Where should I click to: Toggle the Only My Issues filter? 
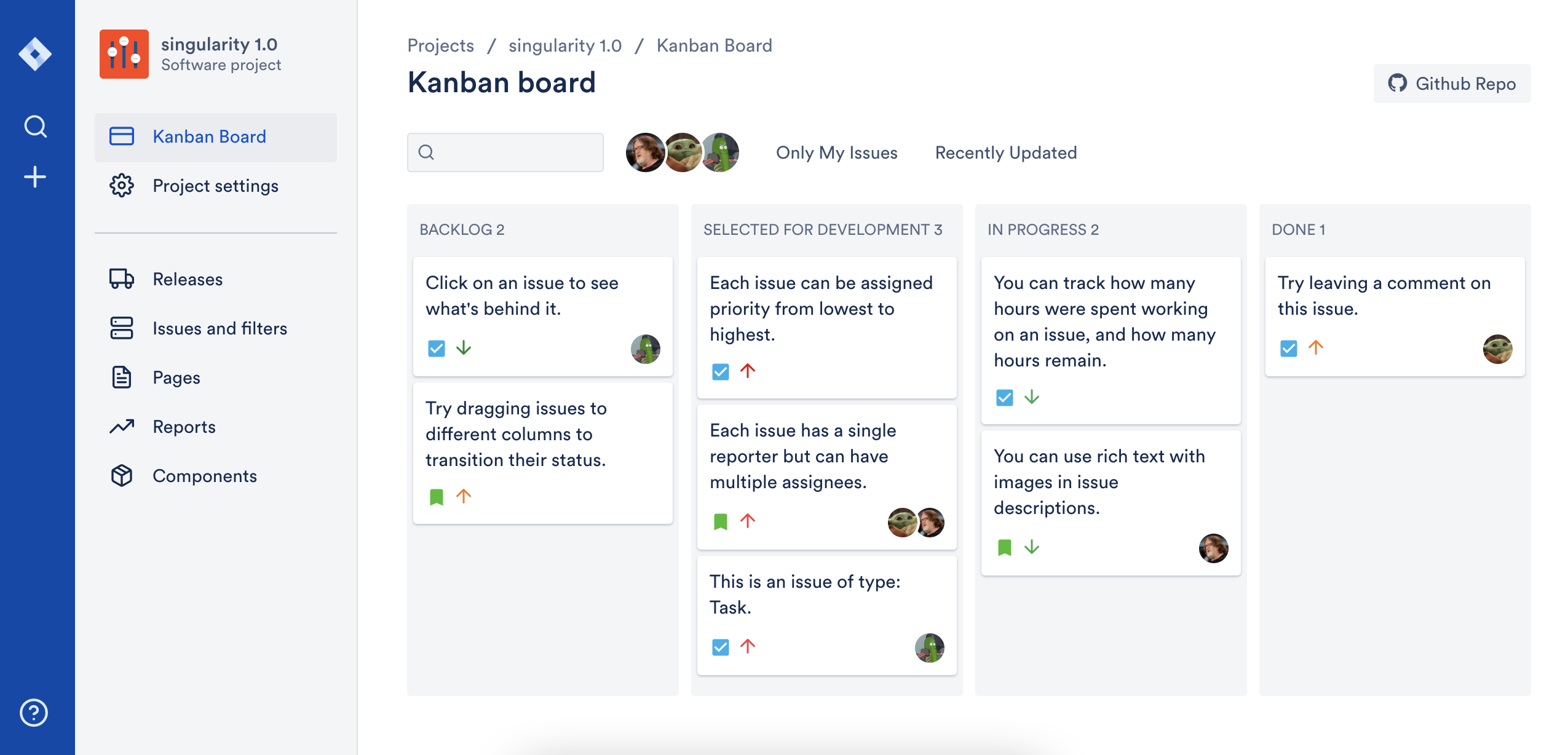click(836, 152)
